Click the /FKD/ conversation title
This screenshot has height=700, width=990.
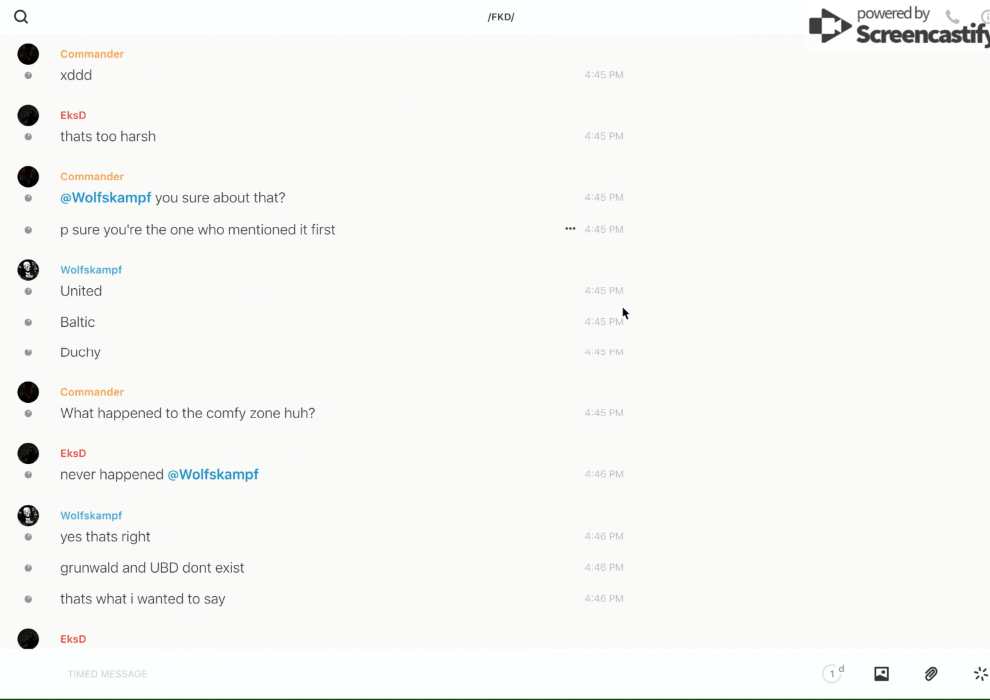pos(500,17)
